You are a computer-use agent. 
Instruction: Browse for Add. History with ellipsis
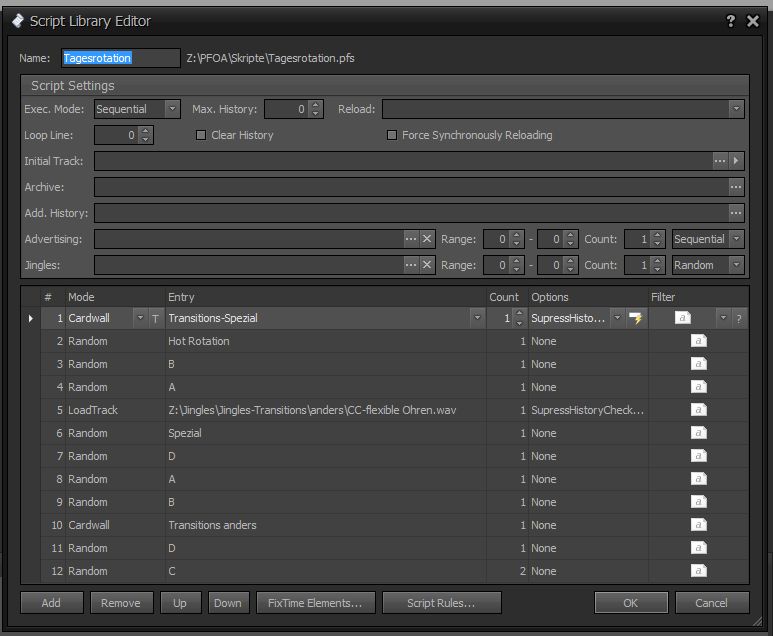pyautogui.click(x=736, y=213)
